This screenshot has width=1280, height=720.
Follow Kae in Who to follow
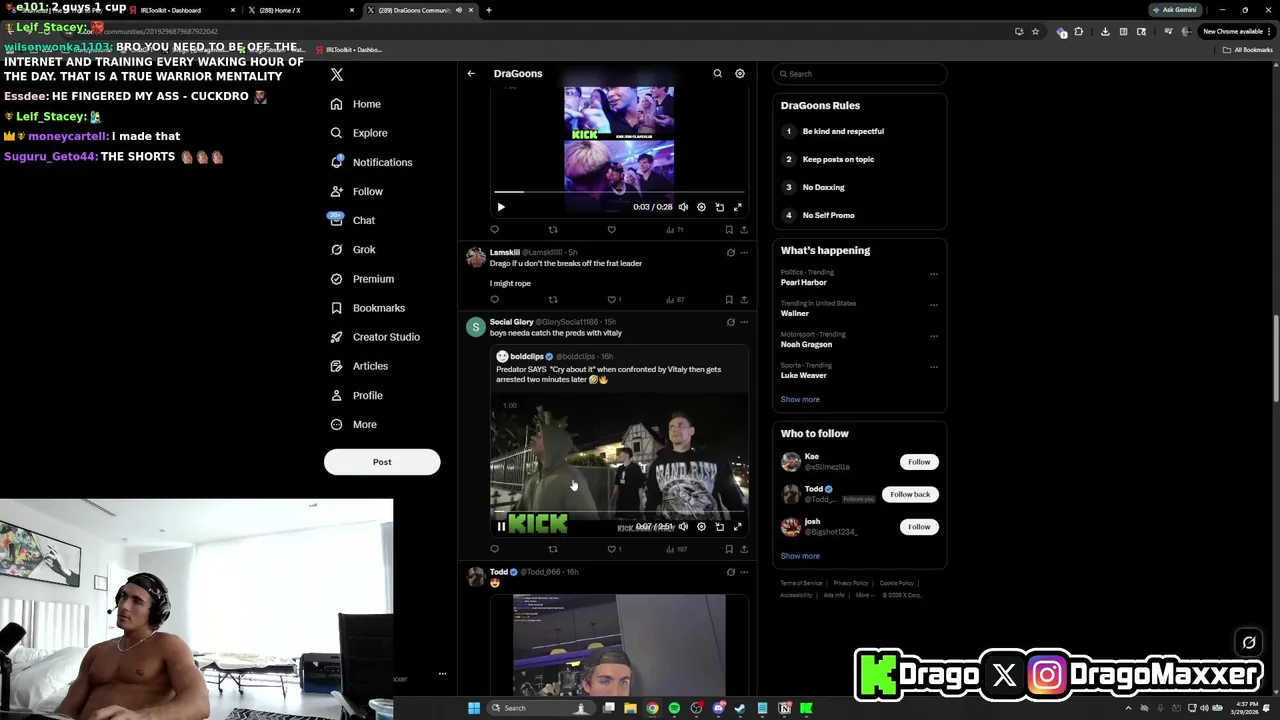point(919,462)
